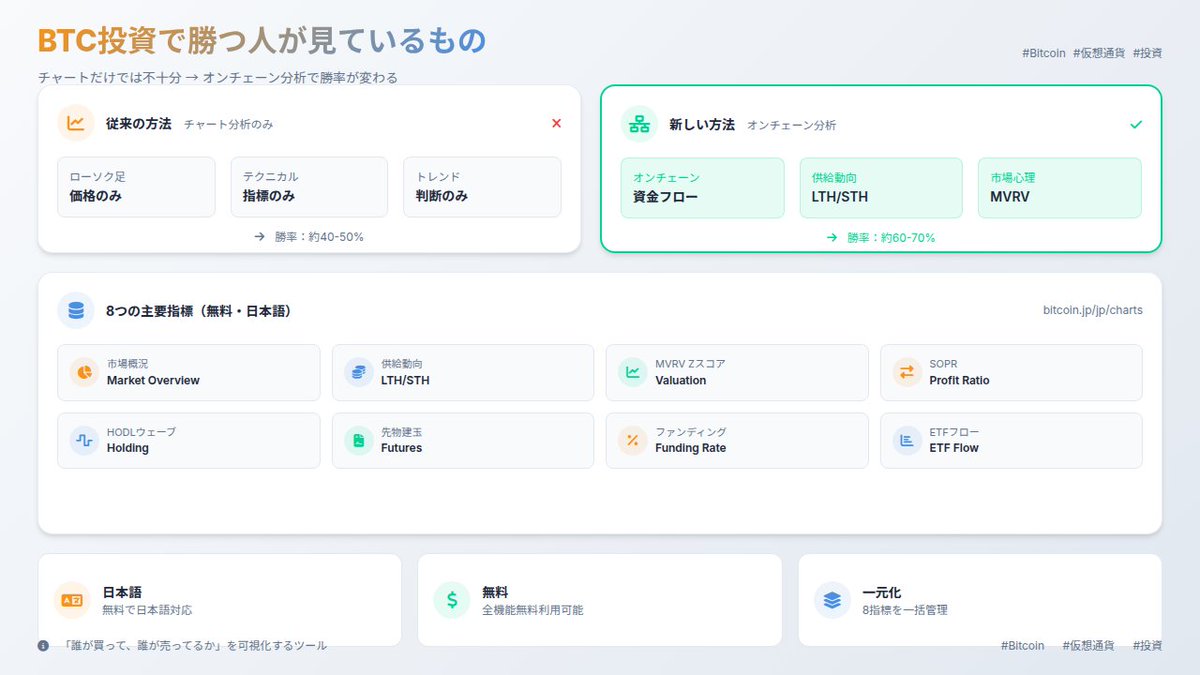Click the database icon beside 8つの主要指標
The image size is (1200, 675).
point(76,311)
